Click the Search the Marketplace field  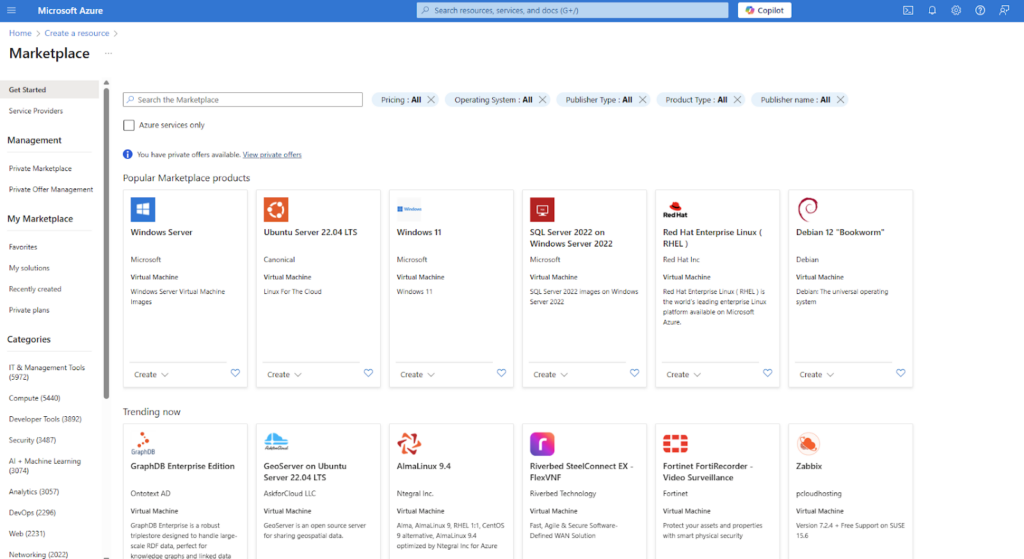pyautogui.click(x=242, y=99)
